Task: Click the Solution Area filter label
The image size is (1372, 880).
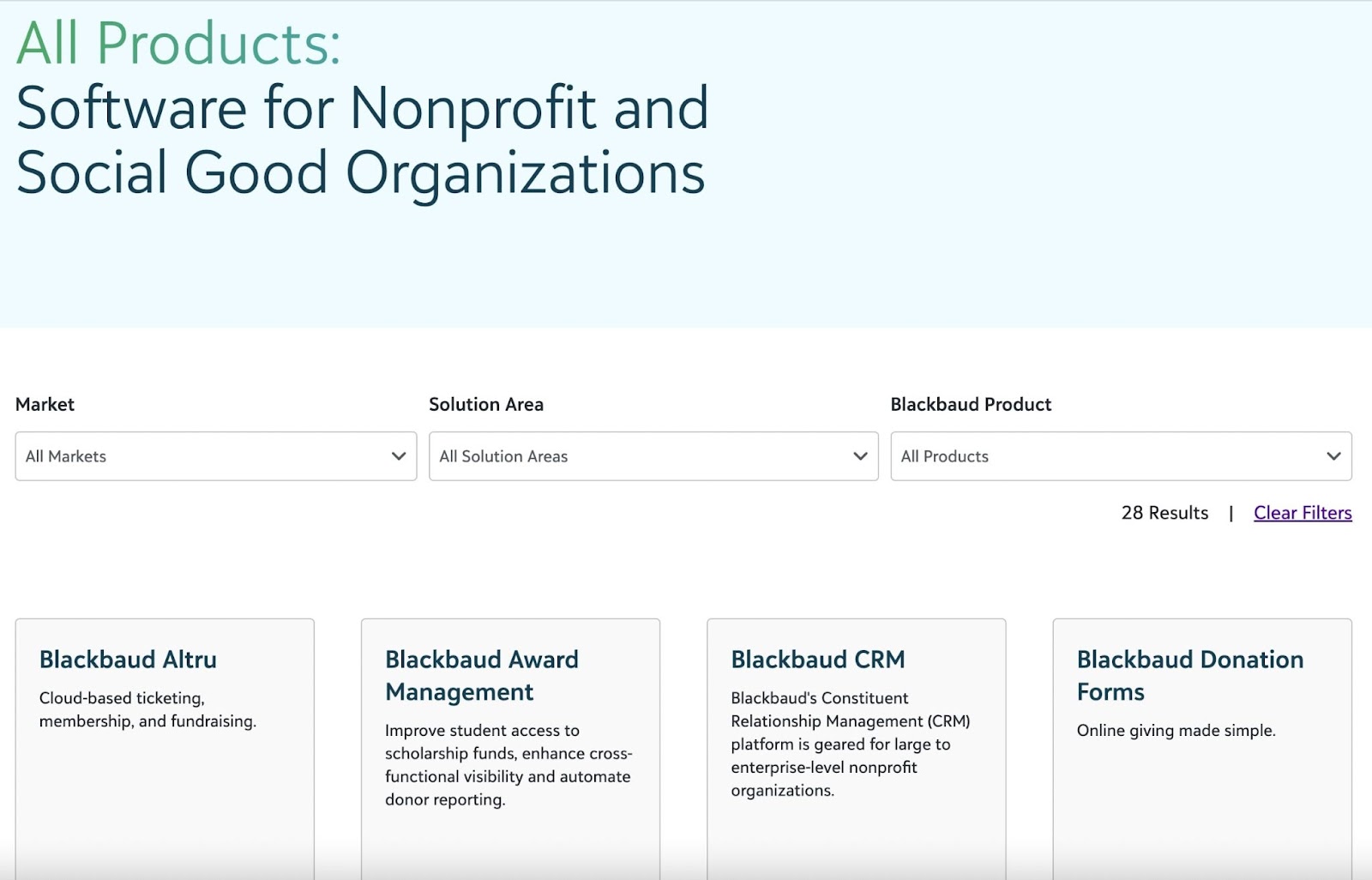Action: click(486, 404)
